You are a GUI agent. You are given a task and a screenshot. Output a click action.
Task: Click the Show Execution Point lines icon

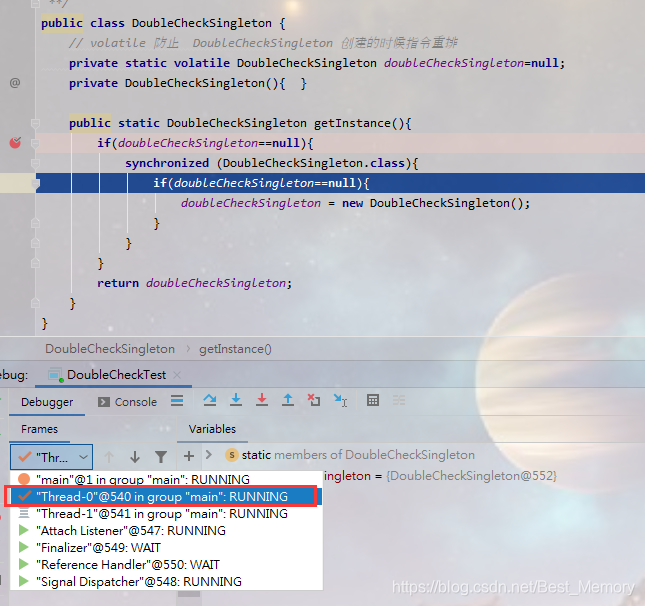pyautogui.click(x=177, y=401)
